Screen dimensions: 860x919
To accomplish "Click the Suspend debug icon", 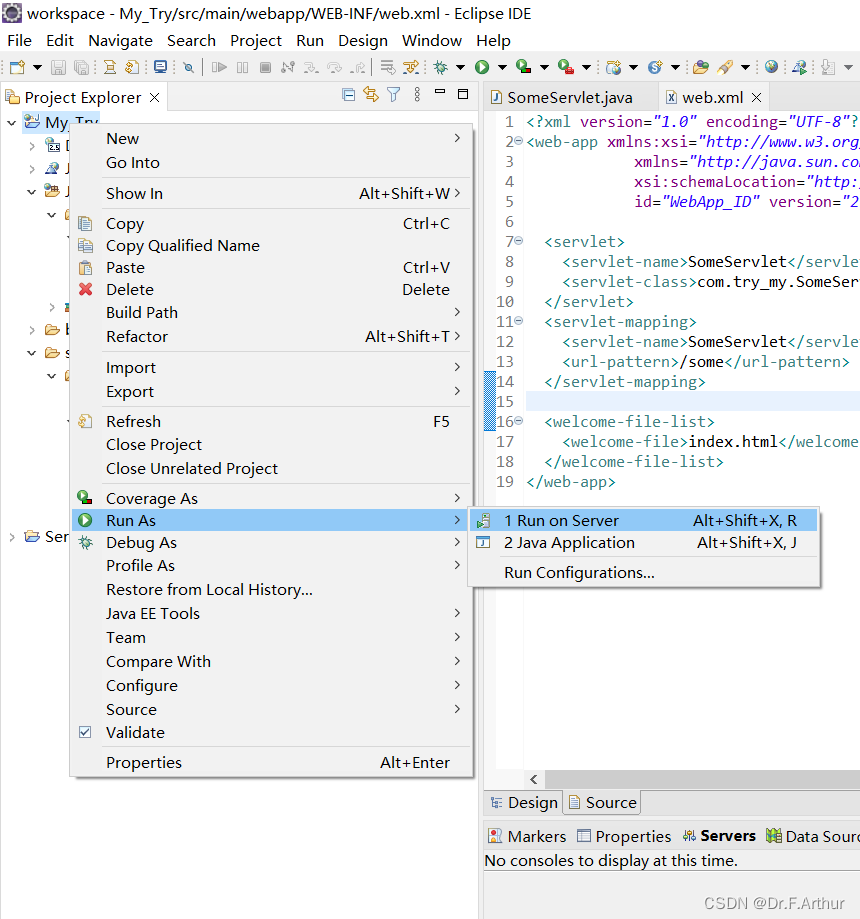I will [x=243, y=67].
